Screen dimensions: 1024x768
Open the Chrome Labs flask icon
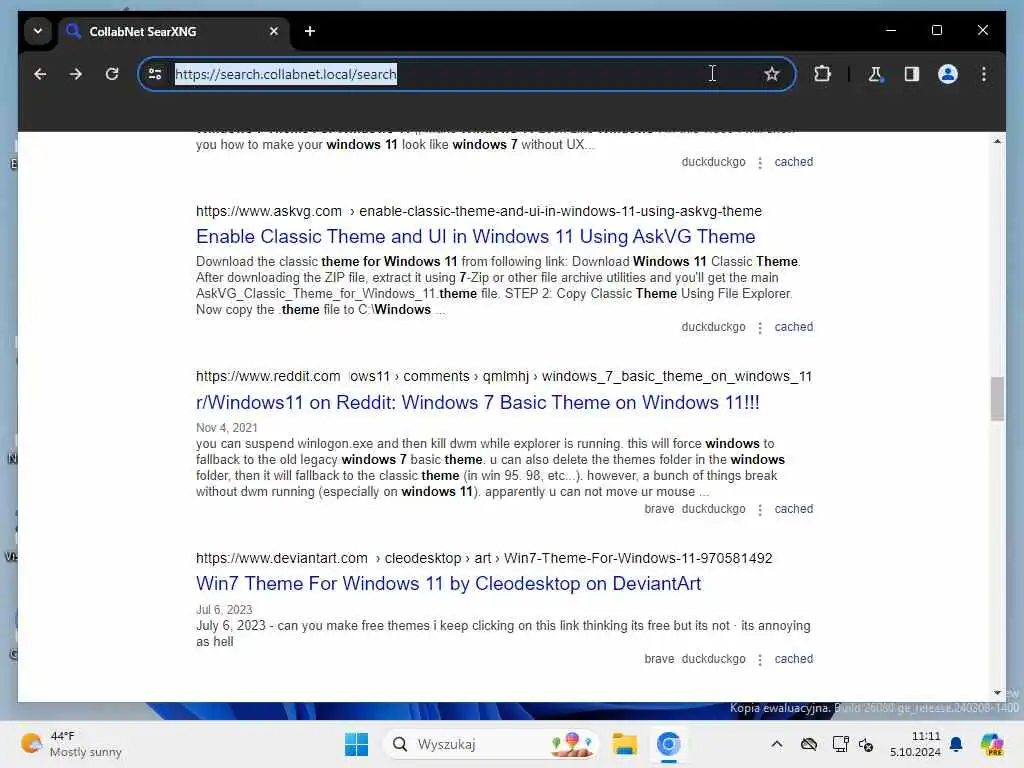(x=875, y=74)
